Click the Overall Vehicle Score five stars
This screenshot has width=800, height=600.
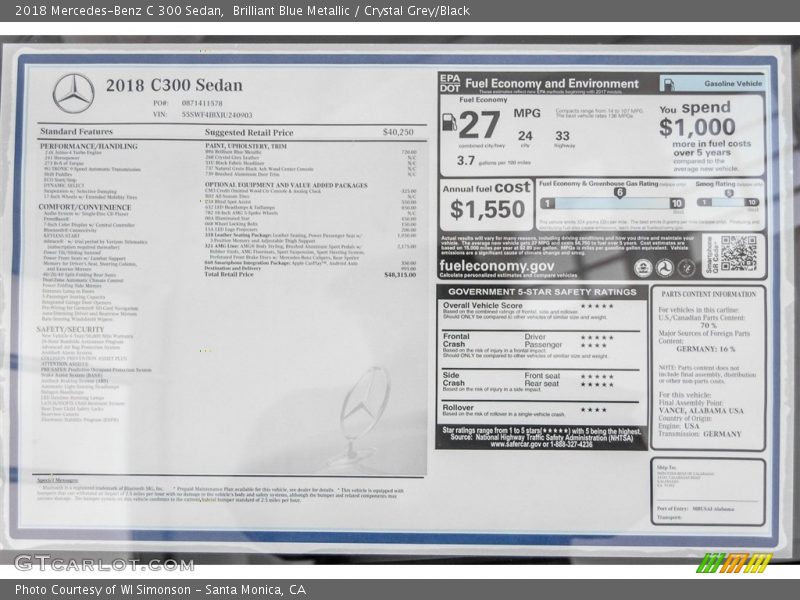point(597,306)
